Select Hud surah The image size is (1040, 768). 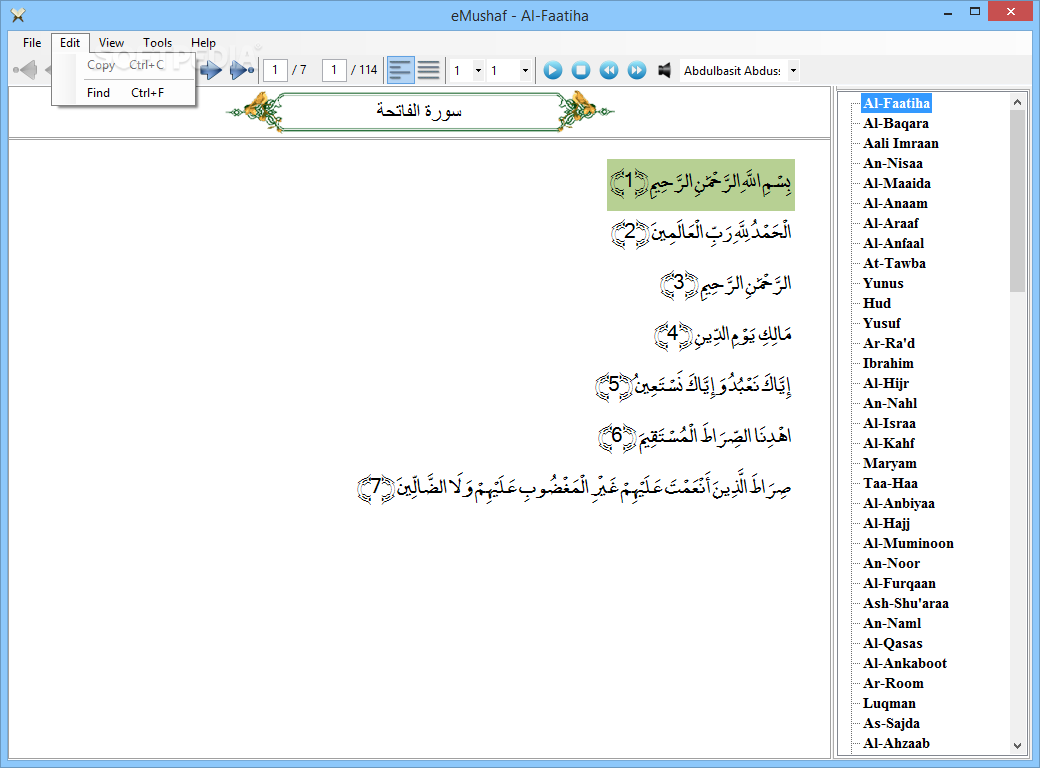[877, 303]
